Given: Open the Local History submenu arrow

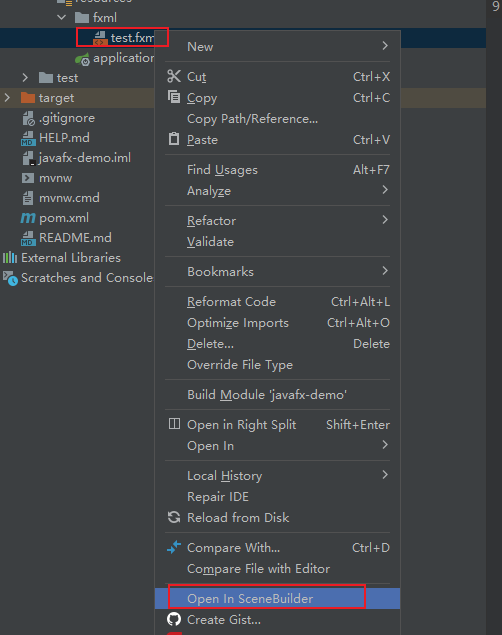Looking at the screenshot, I should coord(385,475).
